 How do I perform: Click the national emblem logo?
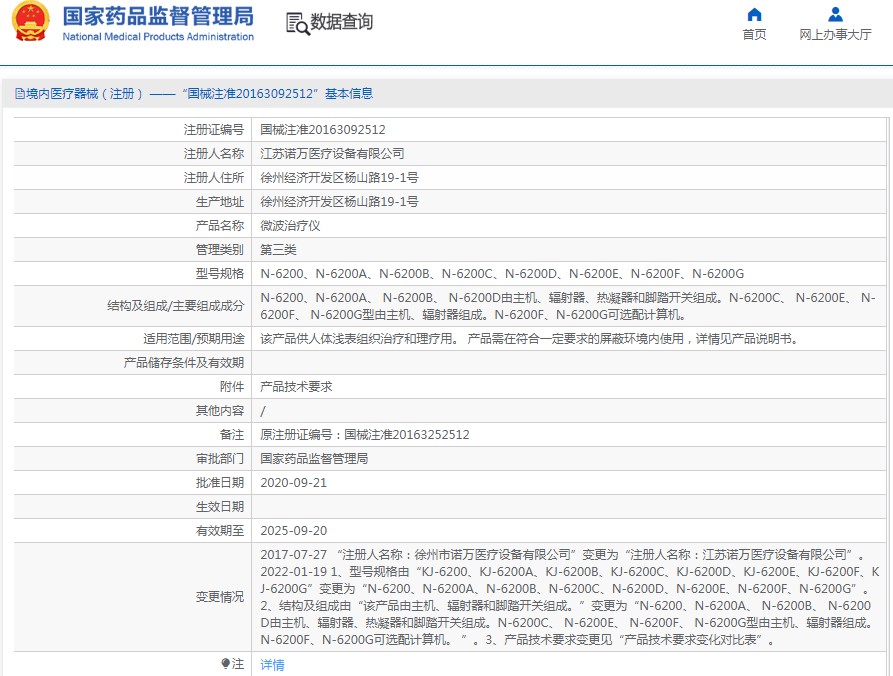31,22
